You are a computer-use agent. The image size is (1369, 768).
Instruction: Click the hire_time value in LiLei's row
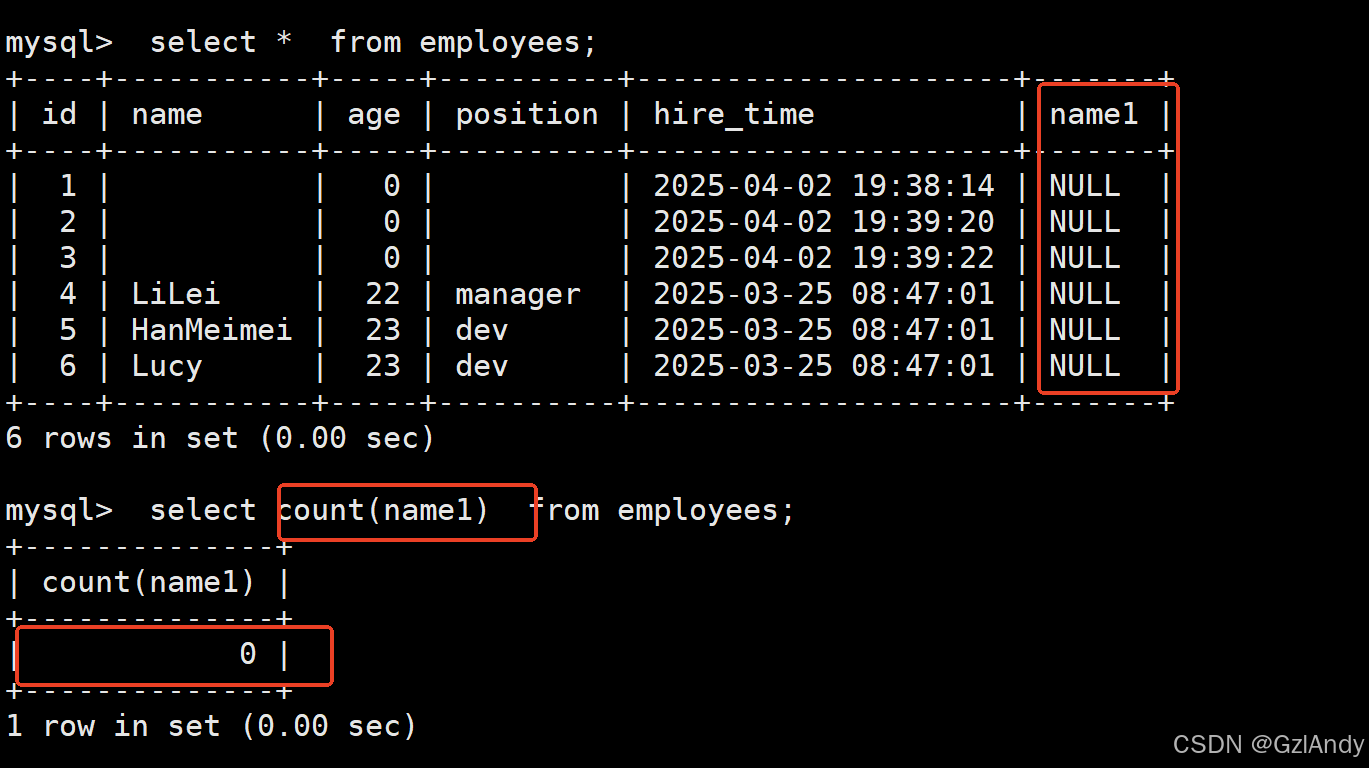tap(824, 294)
